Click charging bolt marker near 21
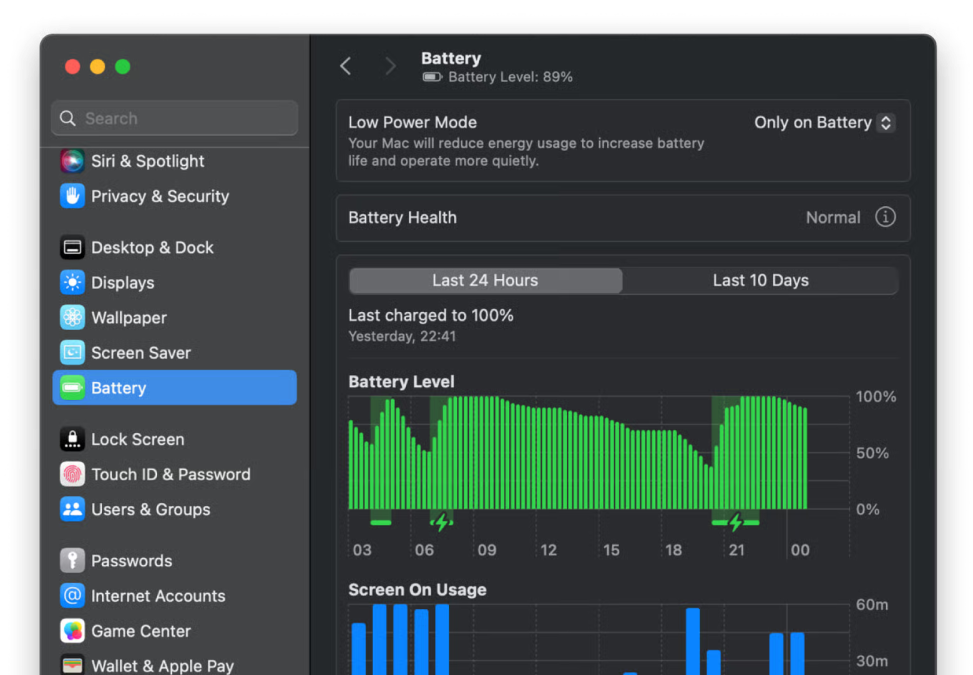 pos(736,522)
